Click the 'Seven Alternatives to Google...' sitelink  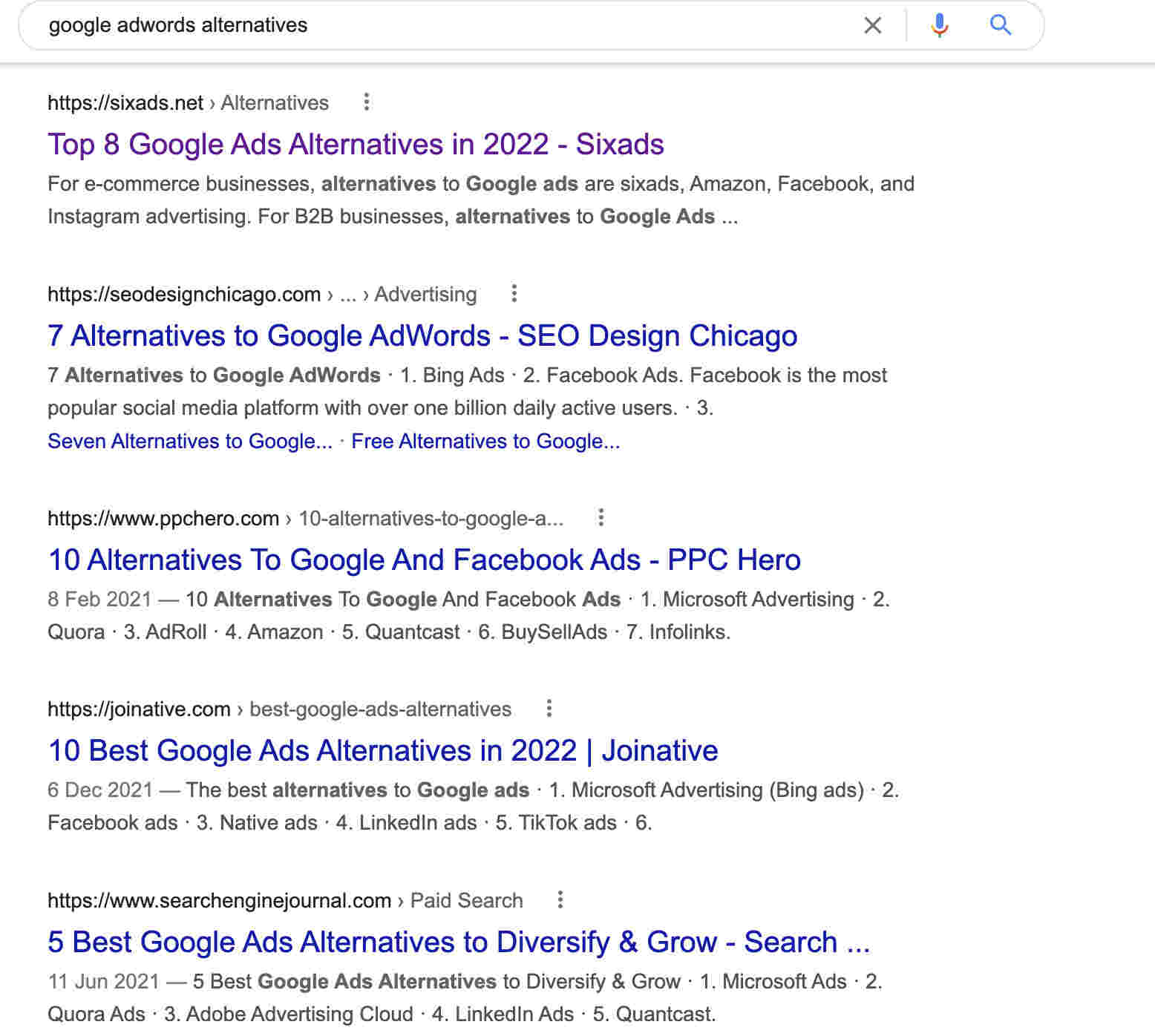[190, 441]
